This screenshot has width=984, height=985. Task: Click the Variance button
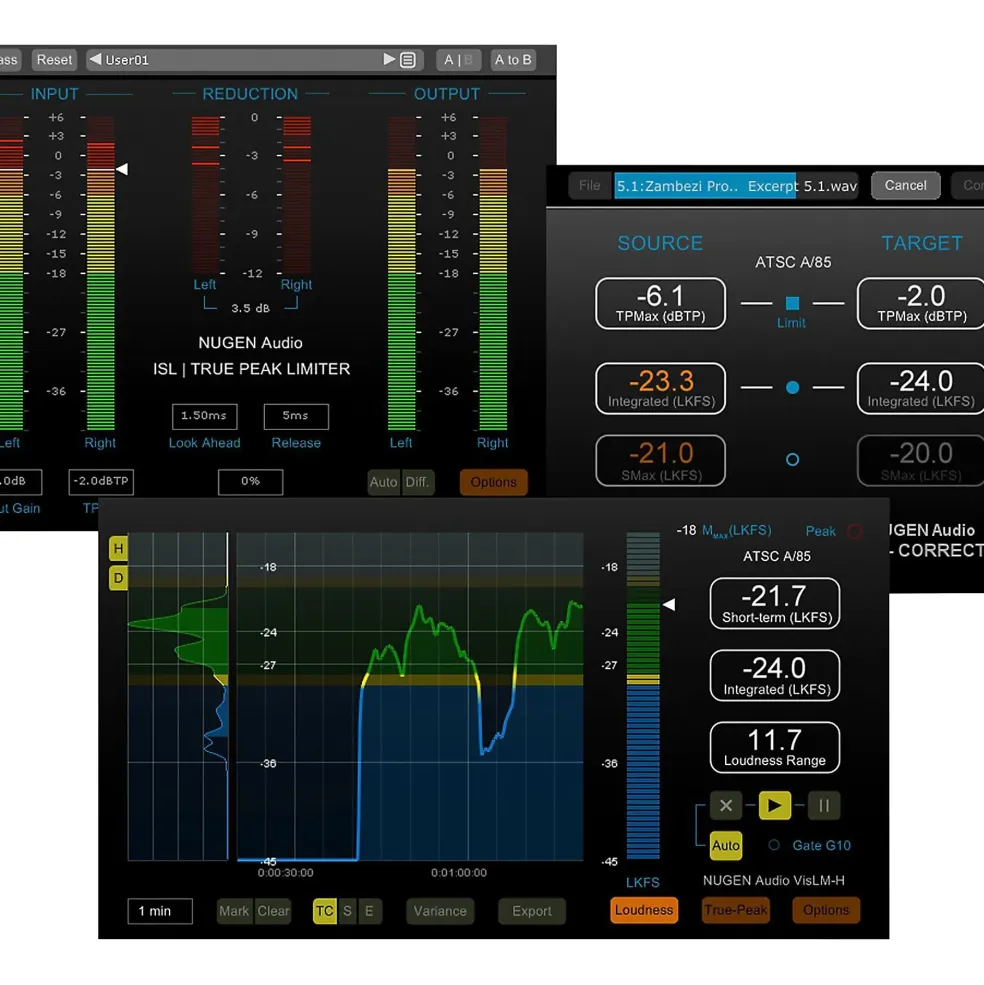[440, 911]
